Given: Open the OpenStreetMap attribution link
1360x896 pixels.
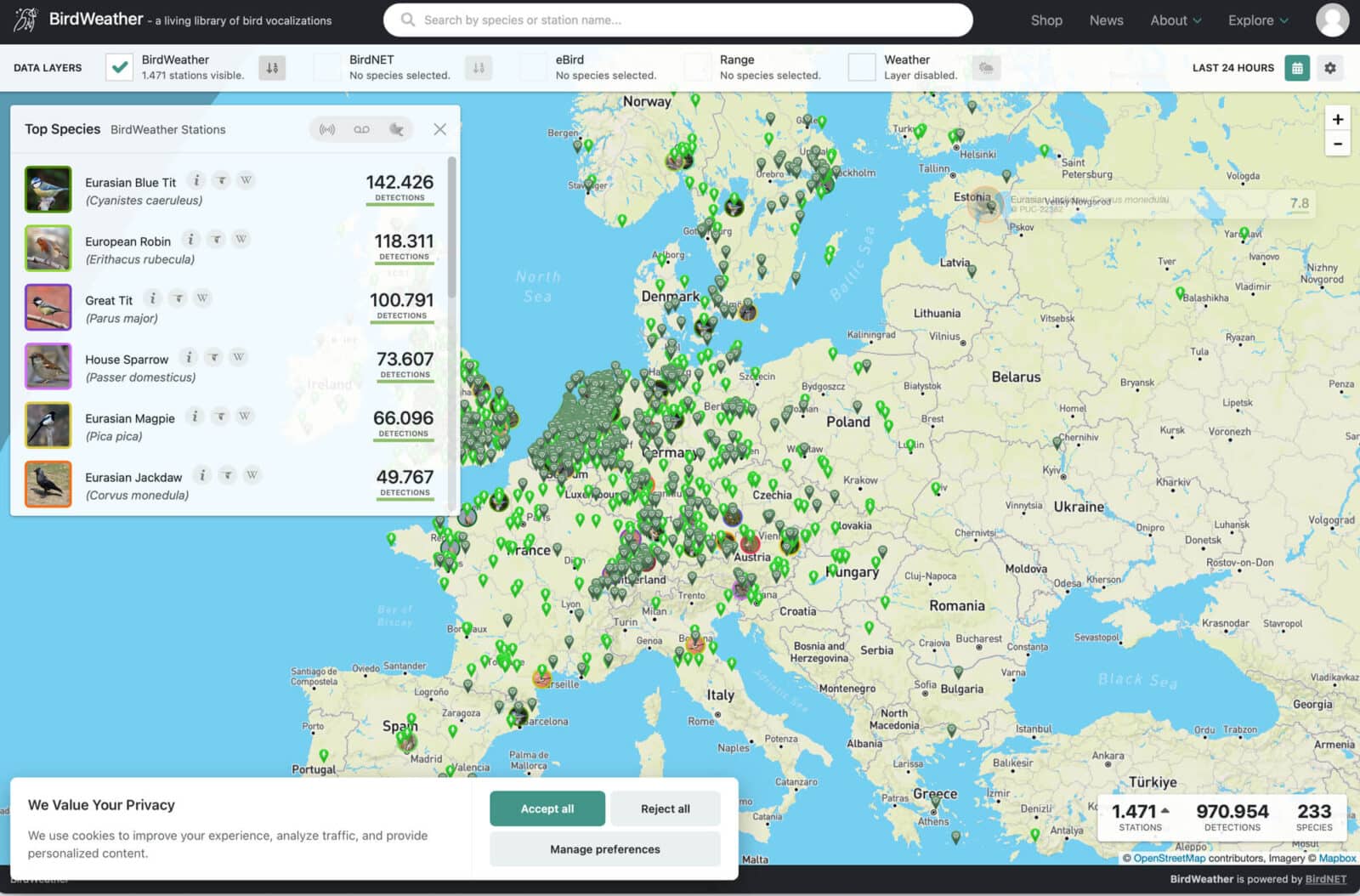Looking at the screenshot, I should pyautogui.click(x=1169, y=859).
